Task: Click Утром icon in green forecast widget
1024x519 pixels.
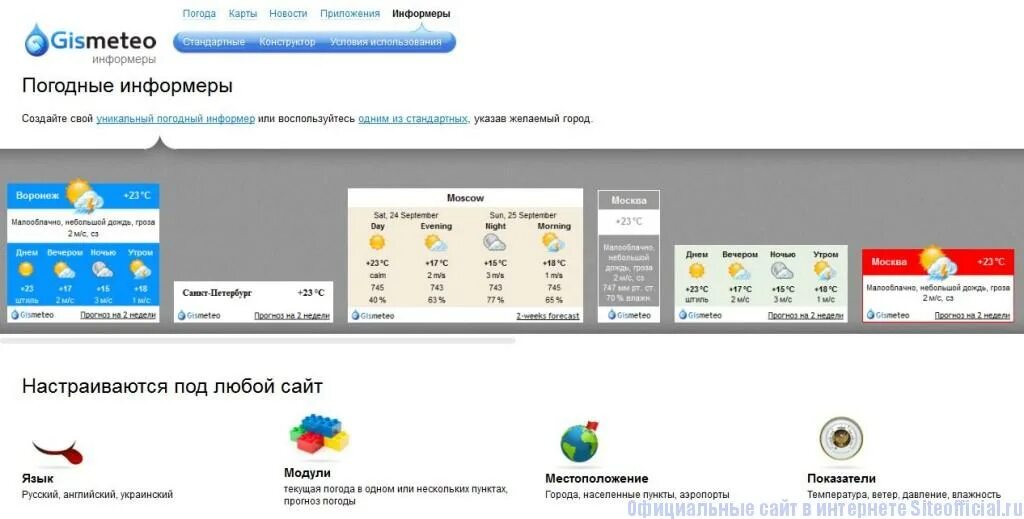Action: 825,270
